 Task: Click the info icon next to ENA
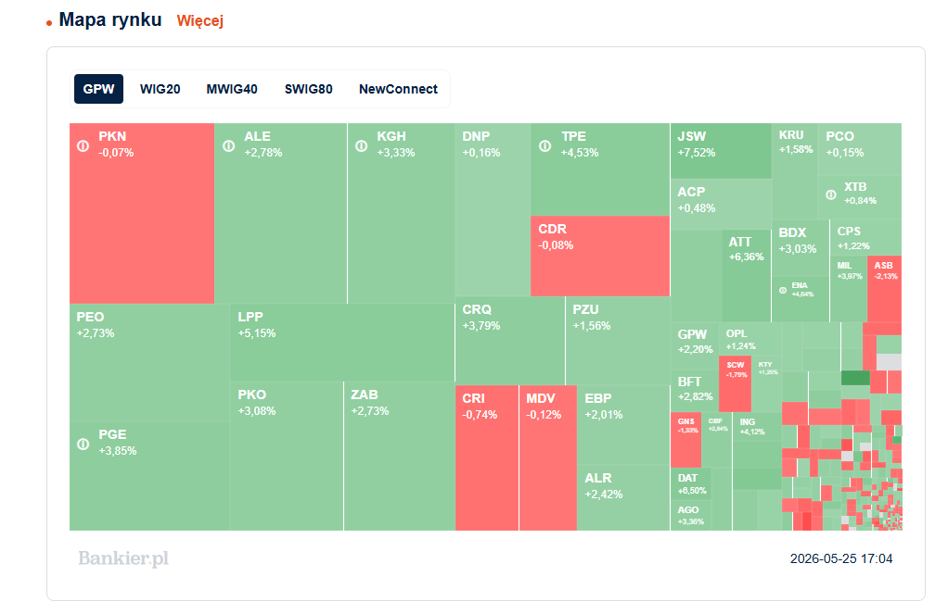(783, 291)
